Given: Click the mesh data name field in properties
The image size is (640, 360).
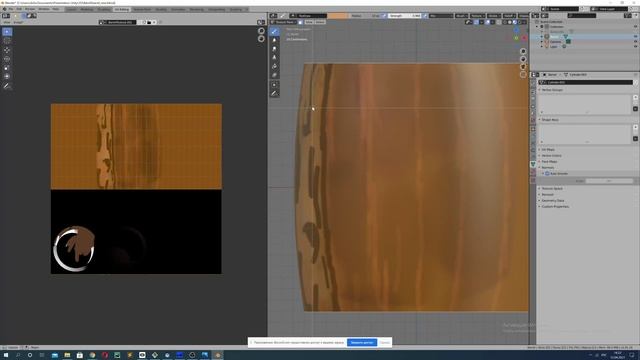Looking at the screenshot, I should [x=586, y=82].
